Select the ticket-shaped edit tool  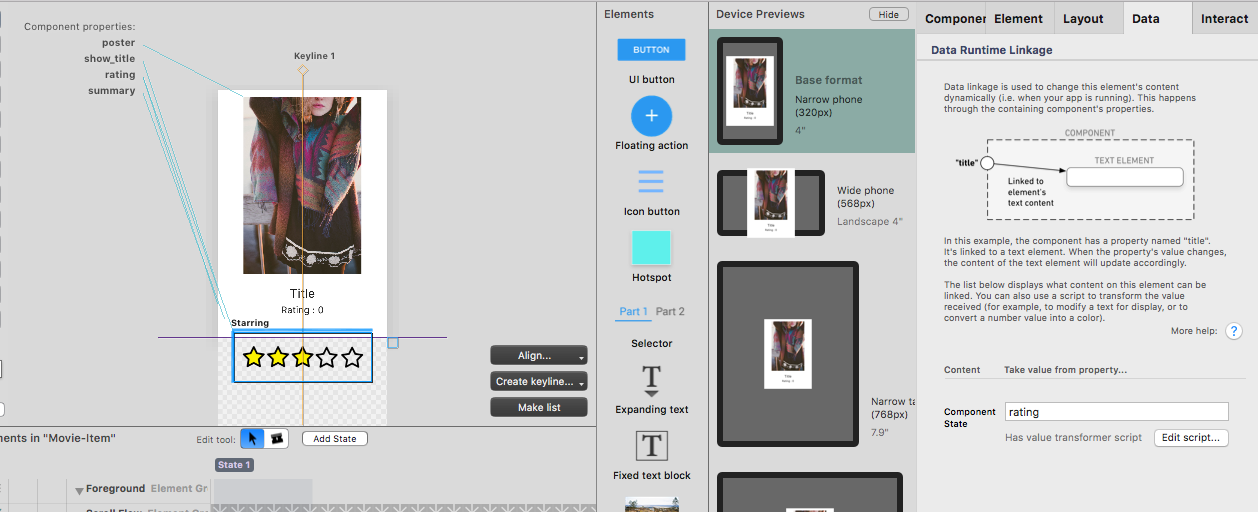[277, 438]
